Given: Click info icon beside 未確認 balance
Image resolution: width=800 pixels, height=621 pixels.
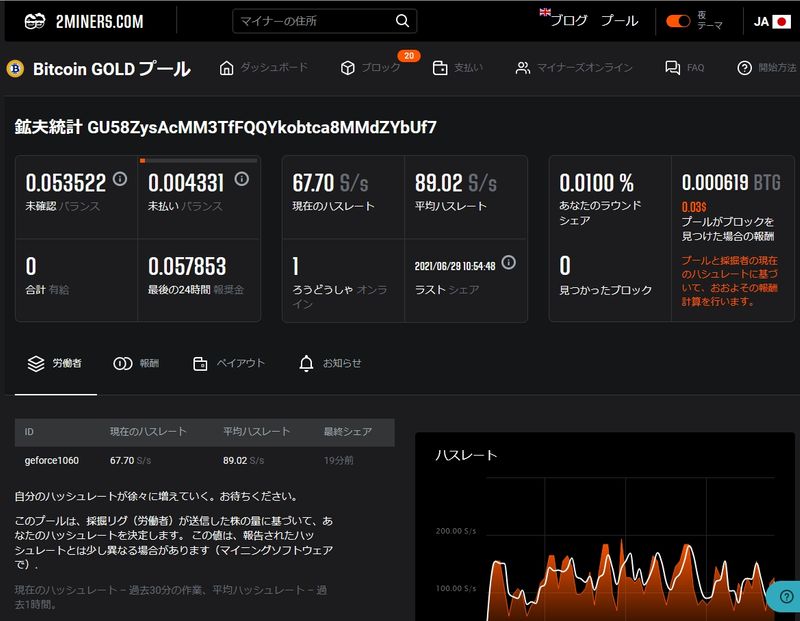Looking at the screenshot, I should 120,179.
